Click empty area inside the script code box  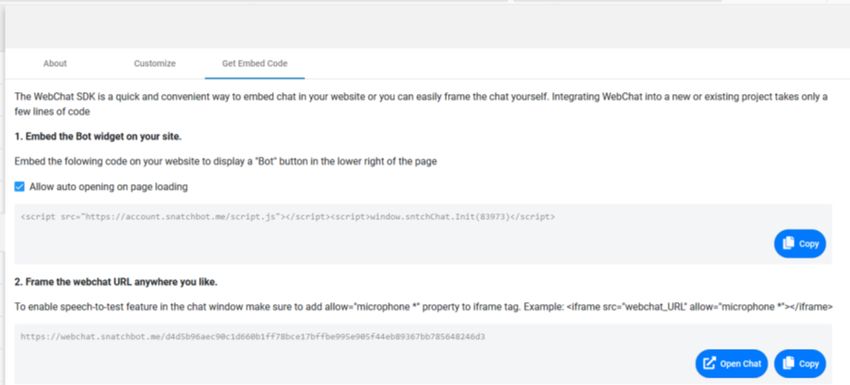point(379,244)
